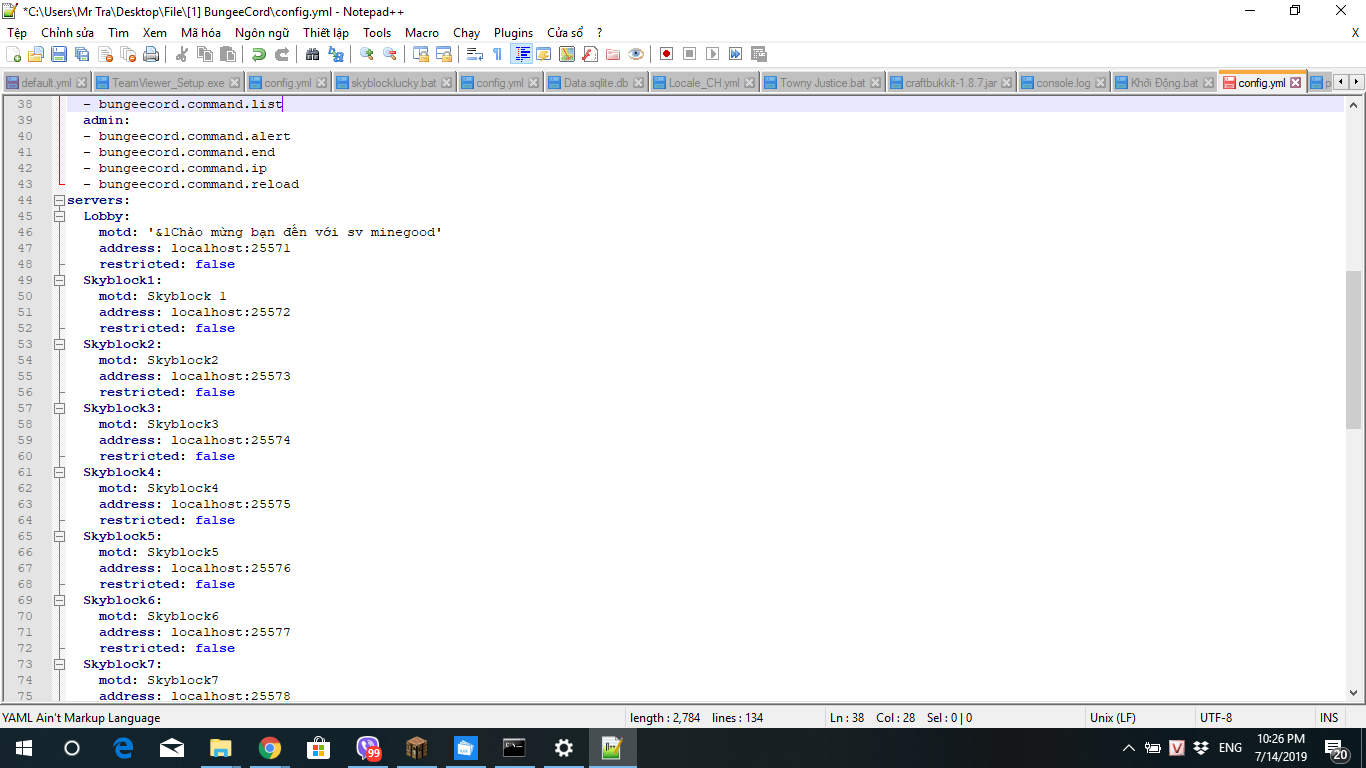Open the Function List panel icon
Screen dimensions: 1366x768
(x=590, y=54)
